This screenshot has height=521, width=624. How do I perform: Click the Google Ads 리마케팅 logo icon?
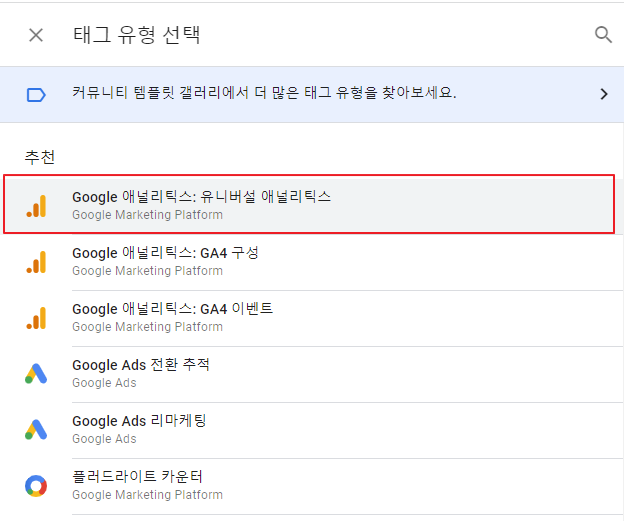36,430
